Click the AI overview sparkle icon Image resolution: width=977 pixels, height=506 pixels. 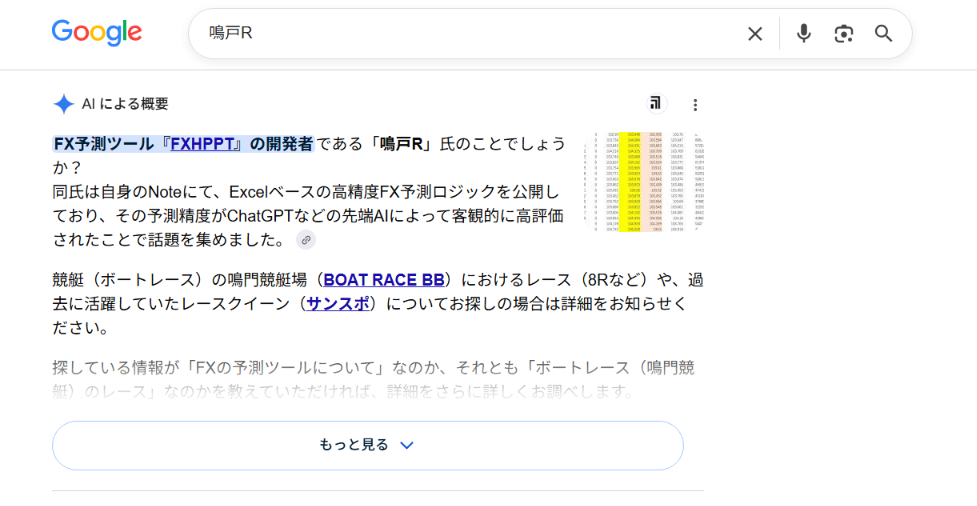click(64, 104)
